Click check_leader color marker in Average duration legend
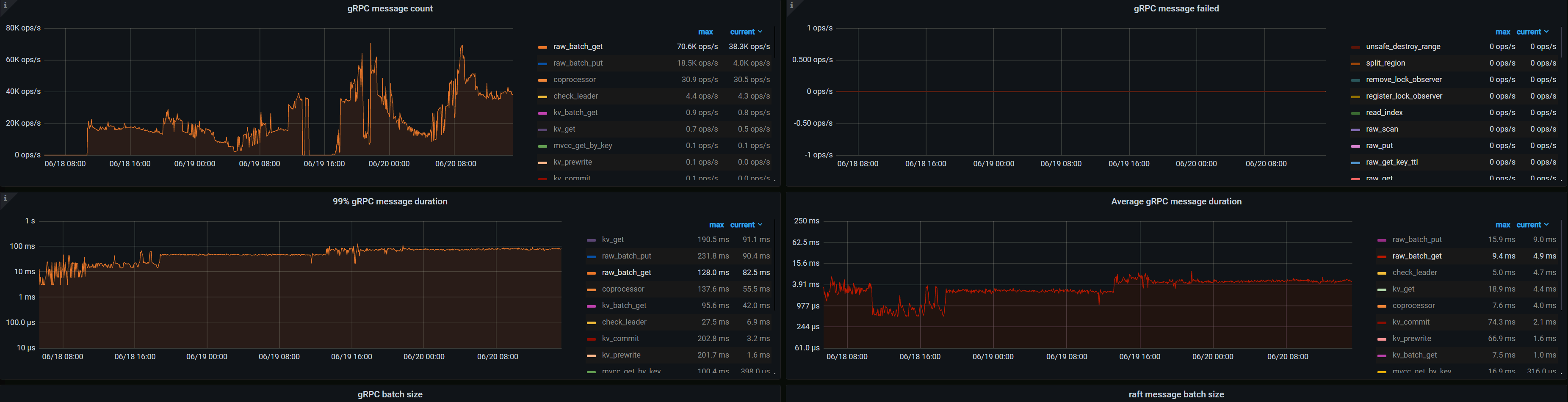 1382,273
